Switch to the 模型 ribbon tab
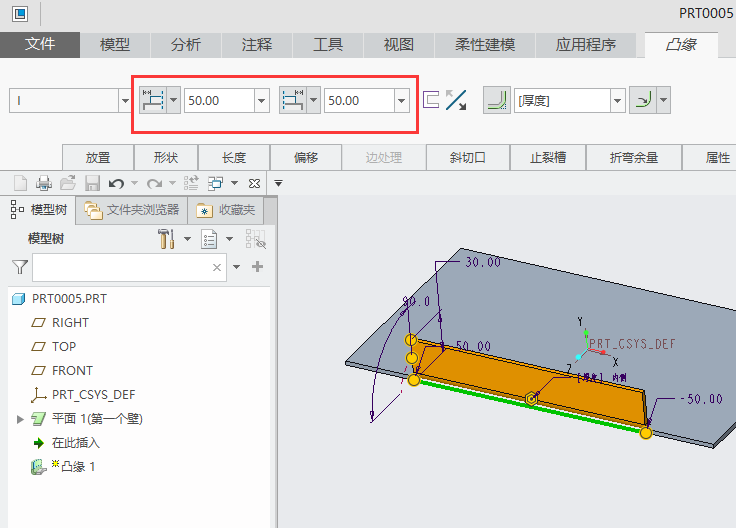 (115, 45)
